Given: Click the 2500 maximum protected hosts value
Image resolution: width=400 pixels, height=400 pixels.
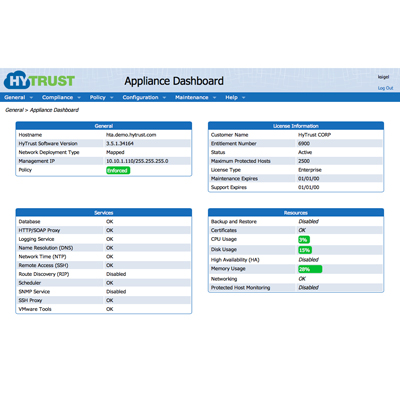Looking at the screenshot, I should [x=304, y=161].
